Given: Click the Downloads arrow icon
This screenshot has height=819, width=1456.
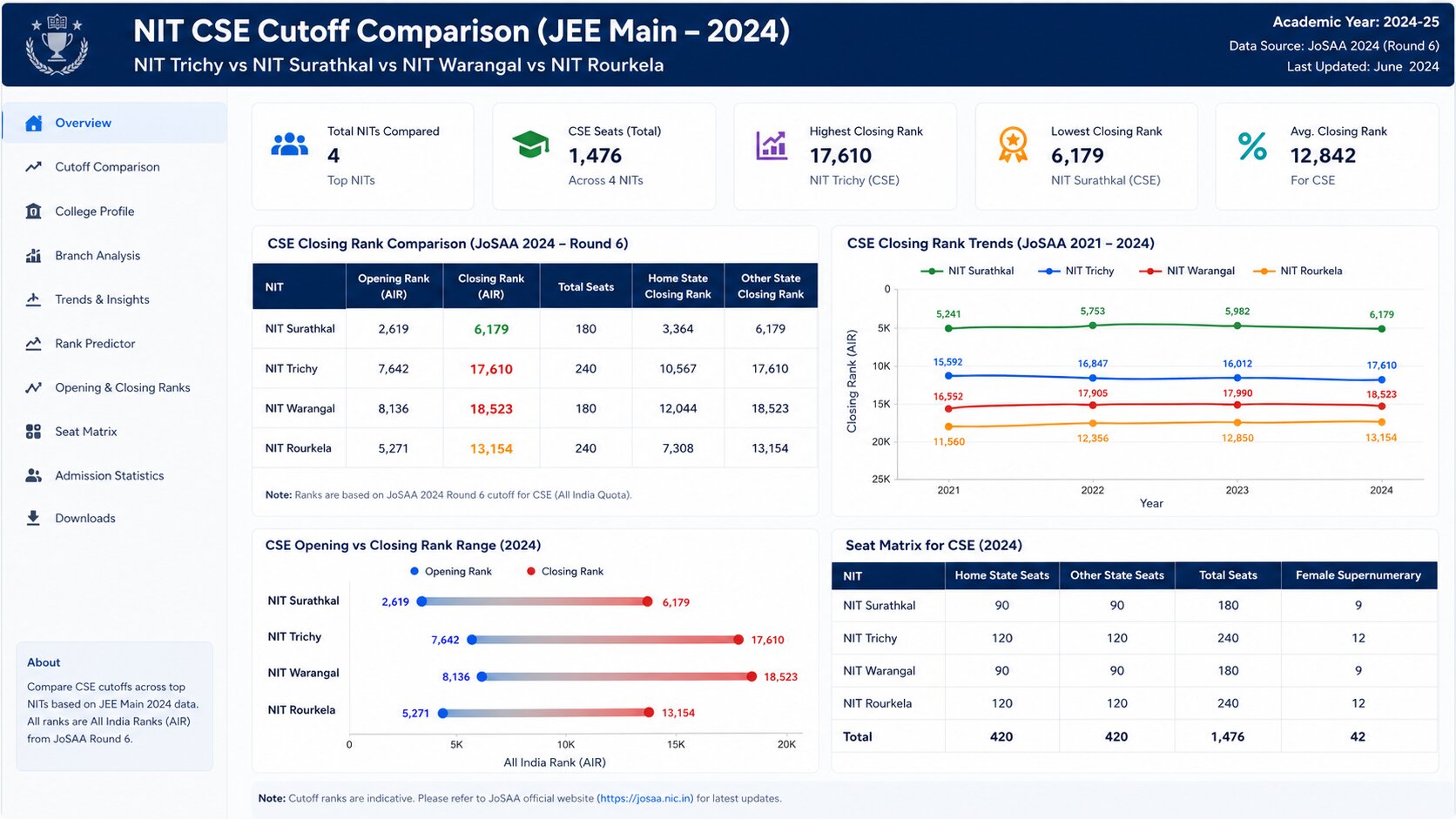Looking at the screenshot, I should click(34, 518).
